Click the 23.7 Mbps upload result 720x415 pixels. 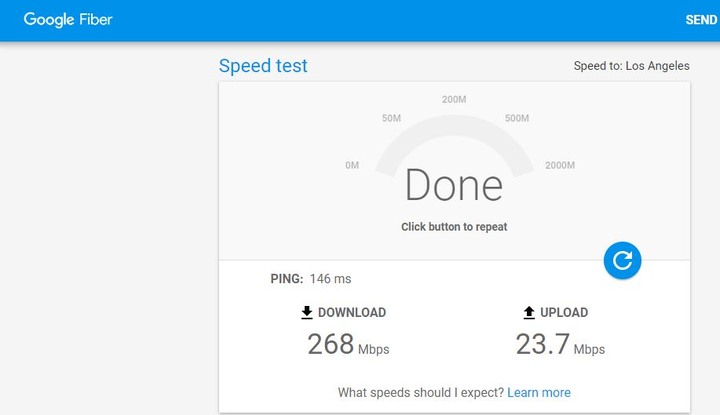tap(560, 344)
